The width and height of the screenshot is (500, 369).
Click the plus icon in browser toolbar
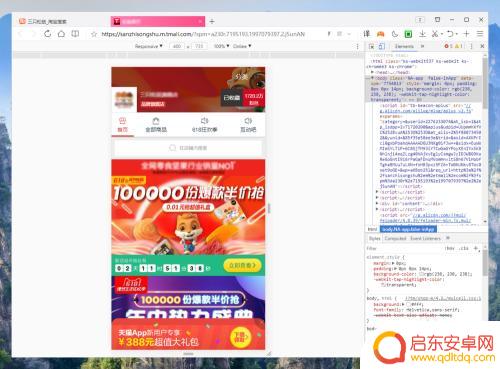point(466,34)
